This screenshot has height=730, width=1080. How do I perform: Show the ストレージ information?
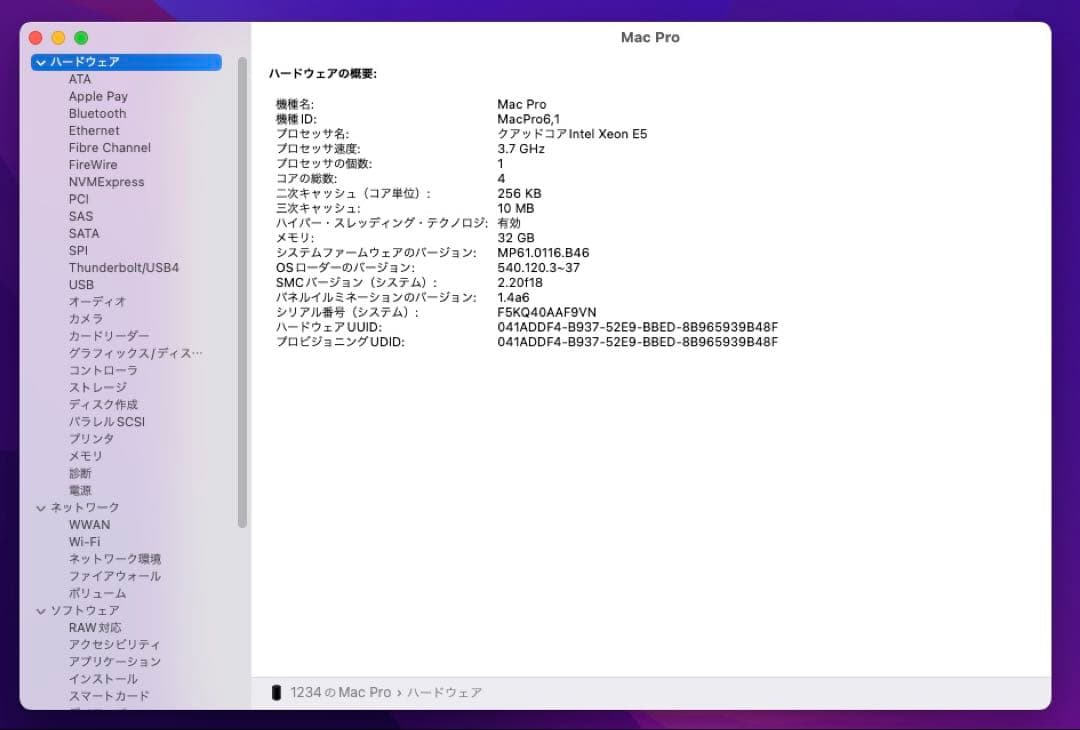97,388
